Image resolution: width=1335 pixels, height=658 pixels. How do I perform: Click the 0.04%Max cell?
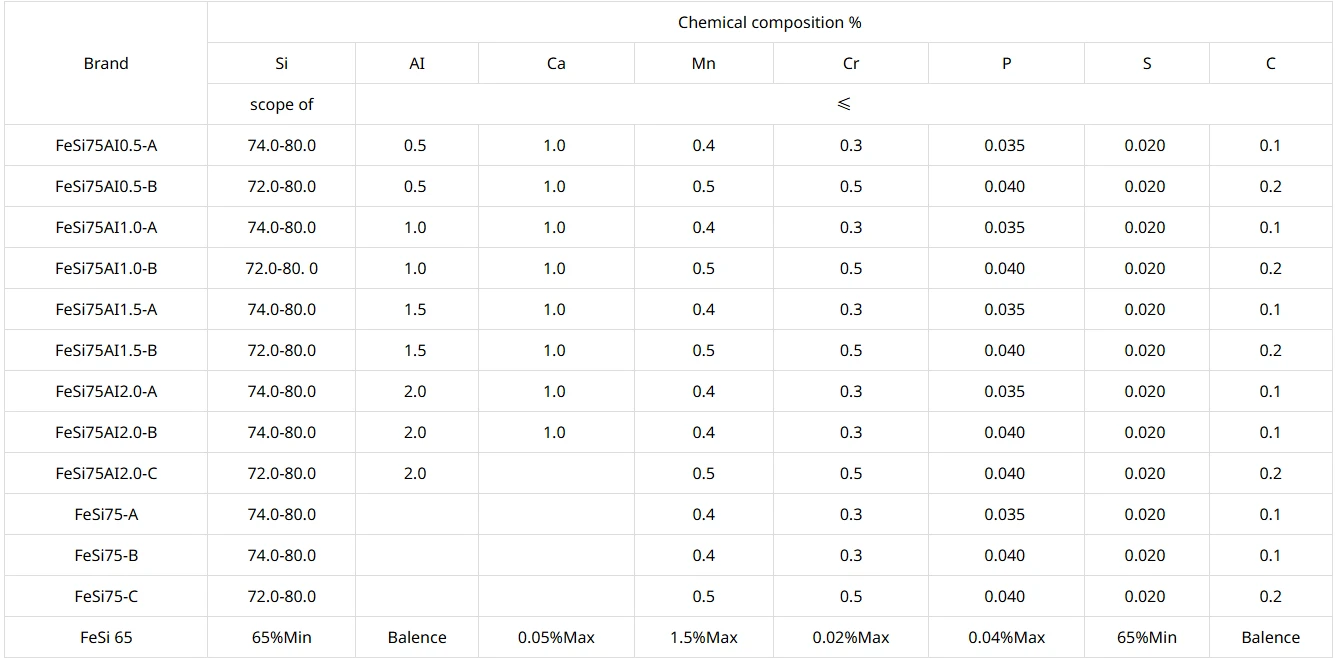[x=1006, y=637]
